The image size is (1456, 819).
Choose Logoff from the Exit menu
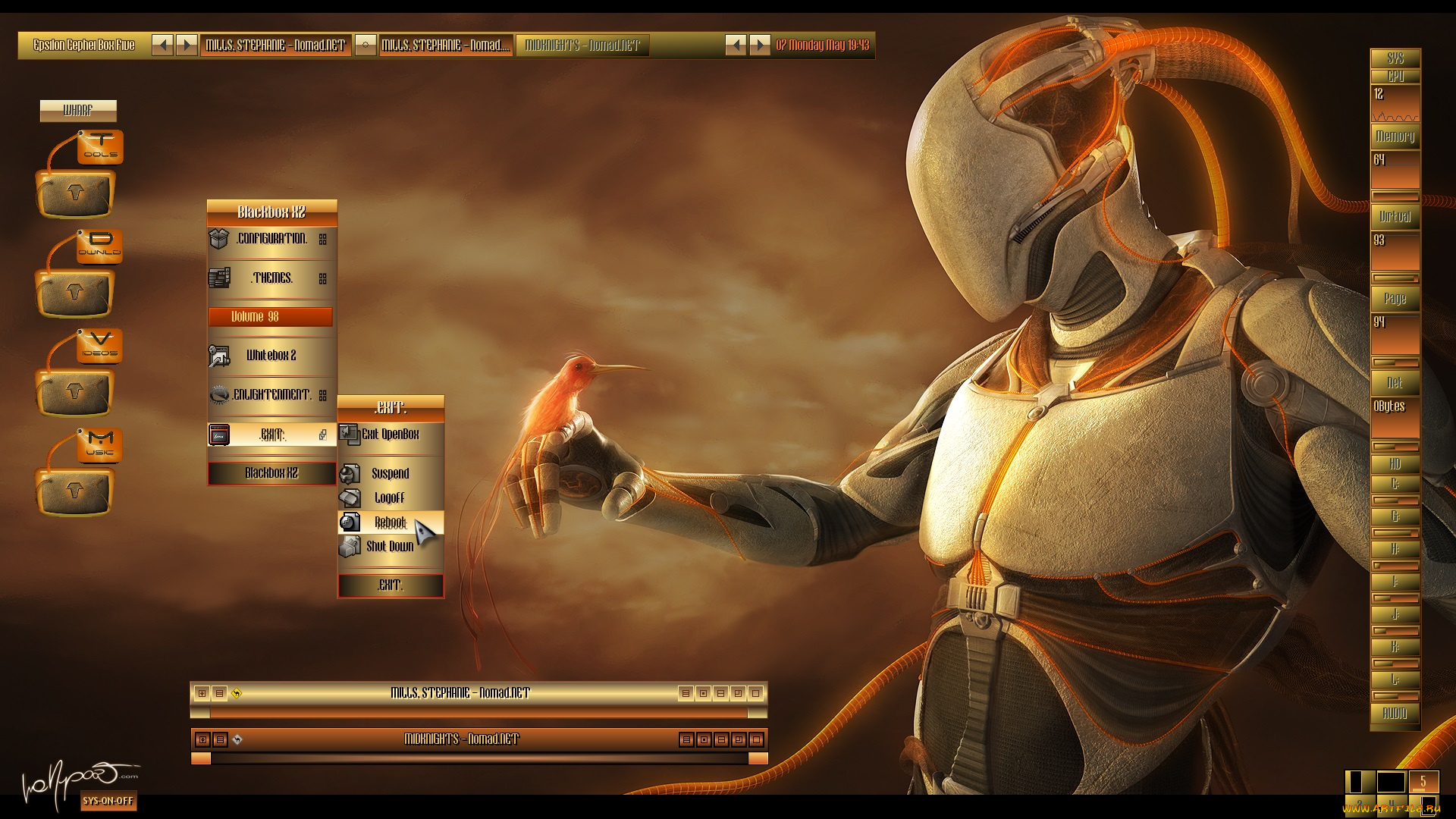coord(389,498)
